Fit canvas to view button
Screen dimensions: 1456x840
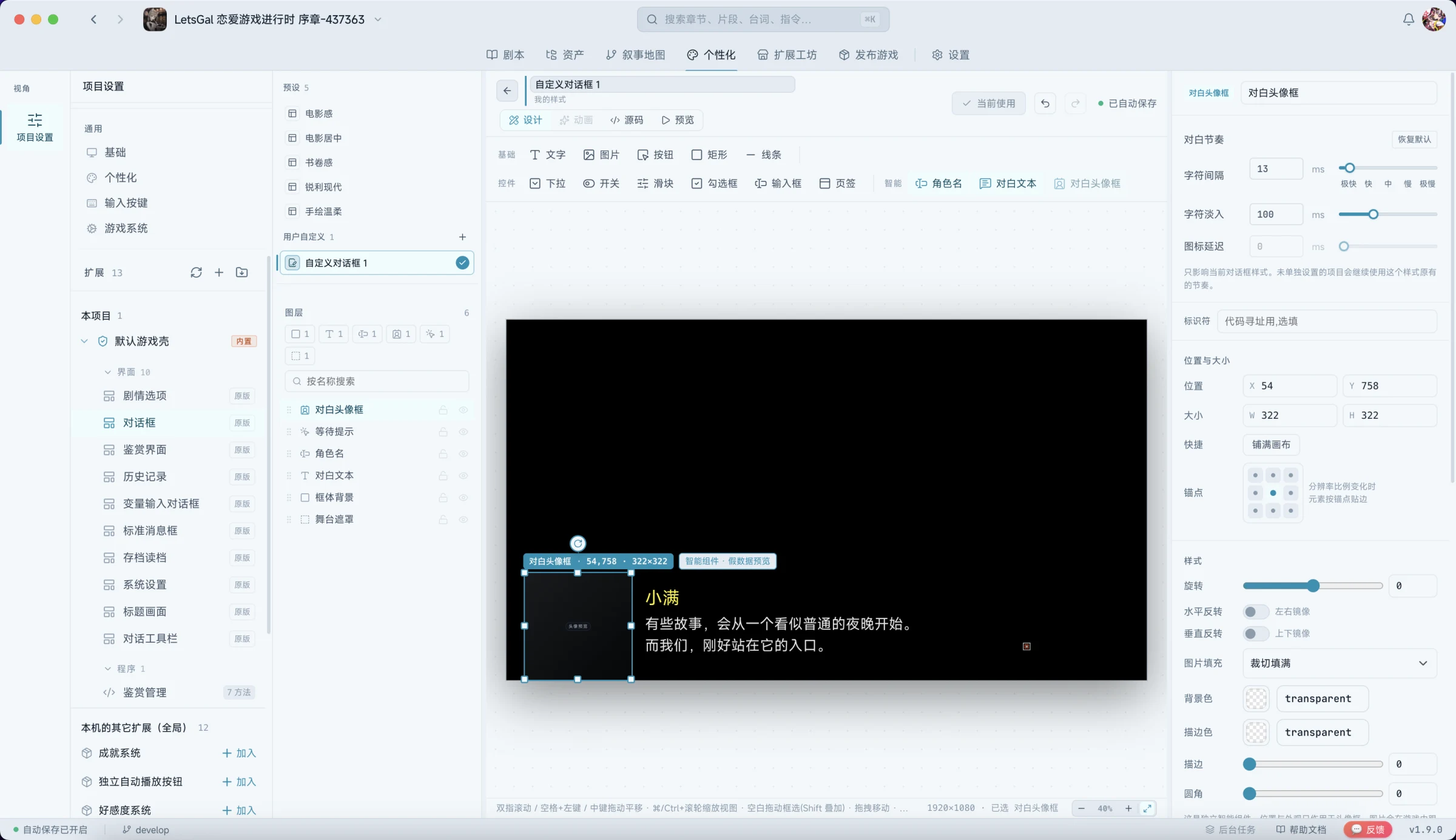pos(1147,808)
